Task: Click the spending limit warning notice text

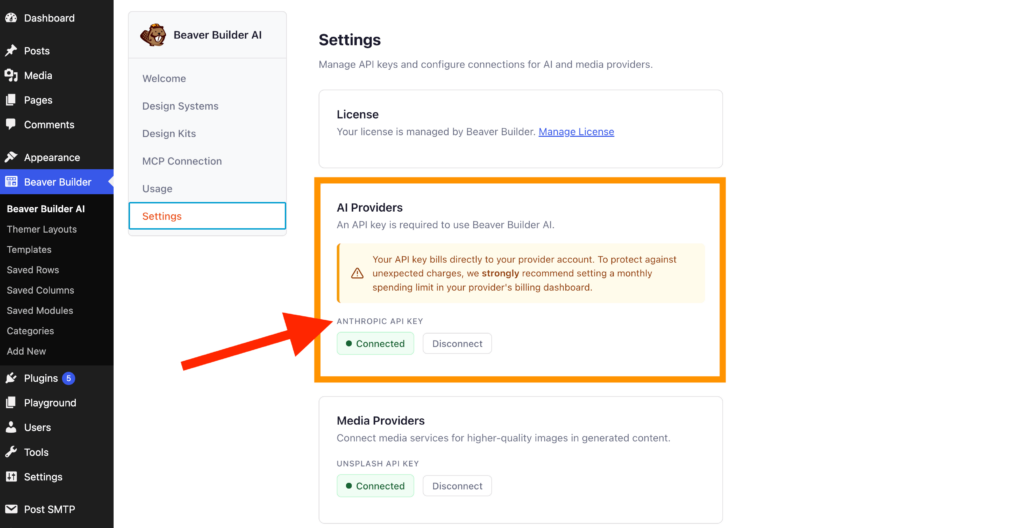Action: (x=525, y=273)
